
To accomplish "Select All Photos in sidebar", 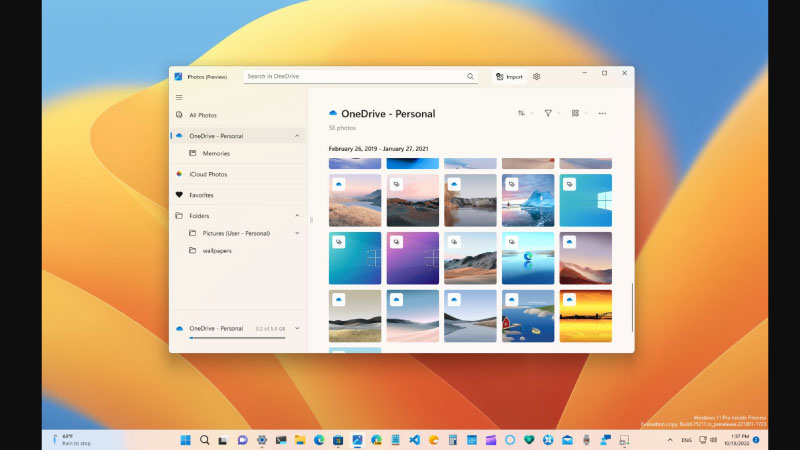I will [x=203, y=115].
